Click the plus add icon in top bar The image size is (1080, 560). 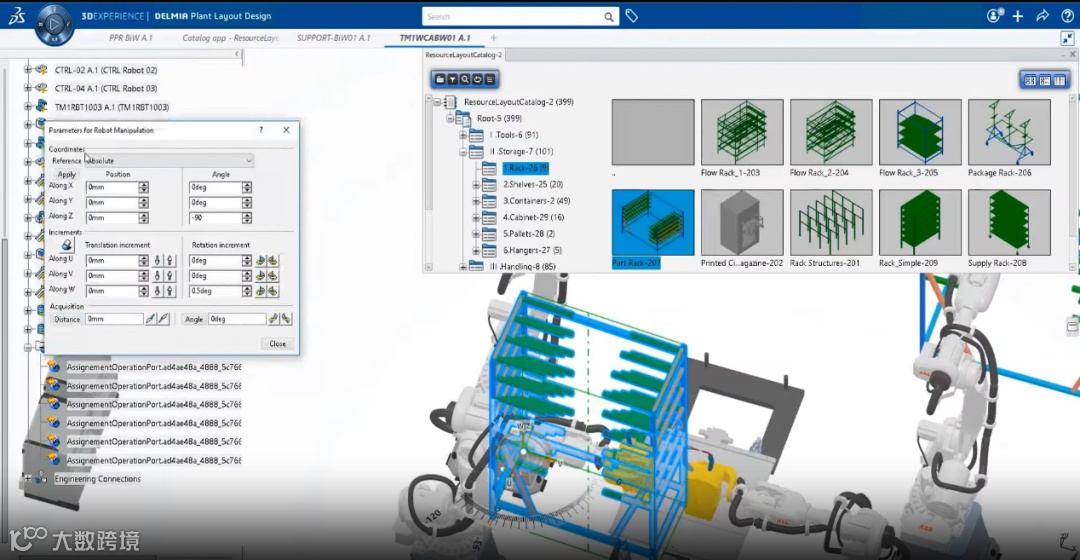point(1018,16)
